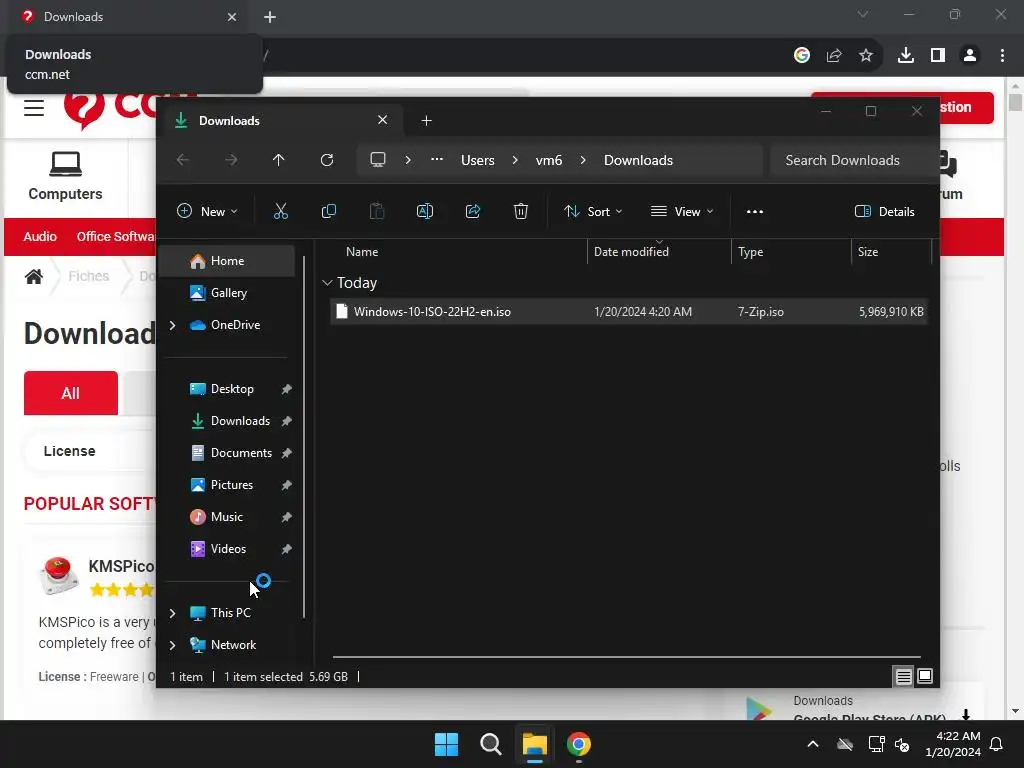The image size is (1024, 768).
Task: Expand Network in the navigation pane
Action: tap(172, 645)
